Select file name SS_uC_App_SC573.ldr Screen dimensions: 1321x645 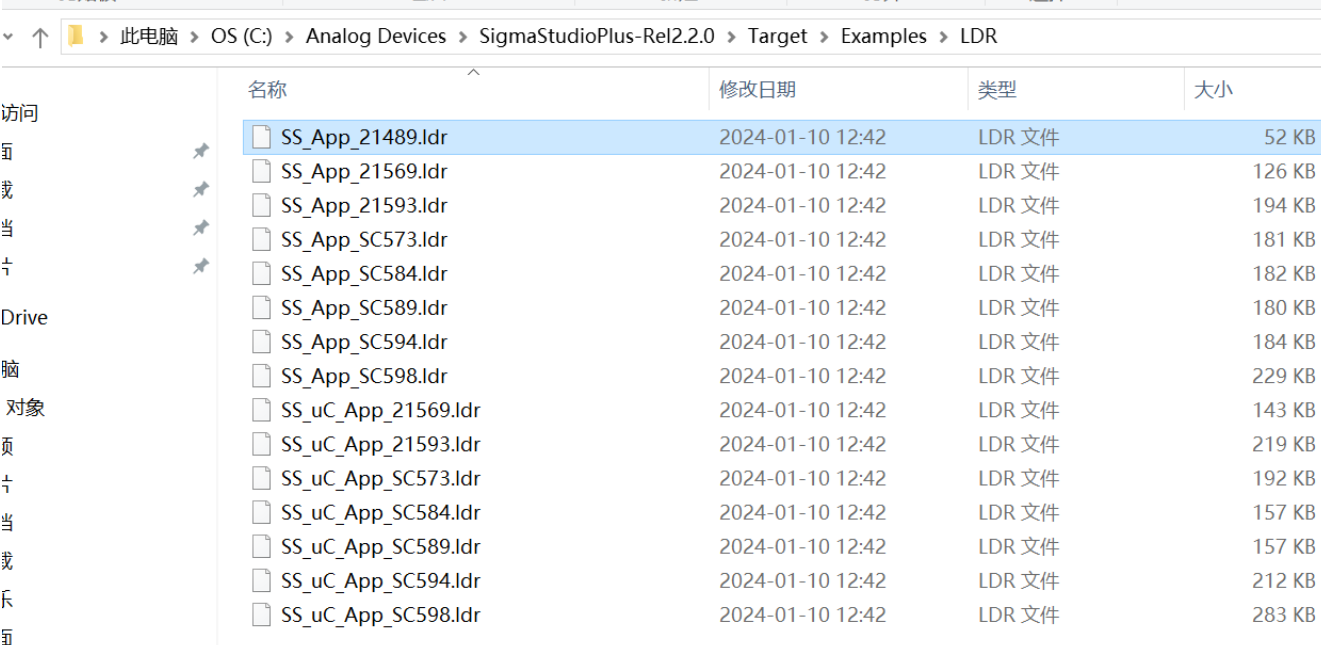[x=381, y=477]
